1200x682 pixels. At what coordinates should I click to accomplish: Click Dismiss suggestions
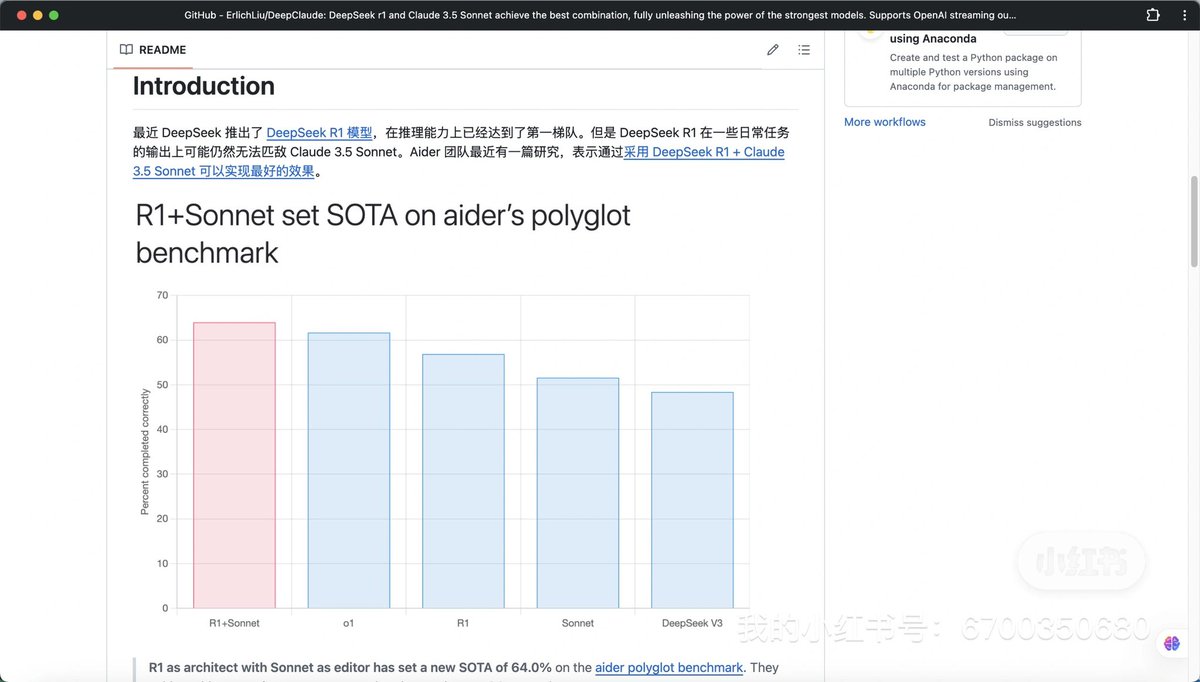pyautogui.click(x=1035, y=123)
